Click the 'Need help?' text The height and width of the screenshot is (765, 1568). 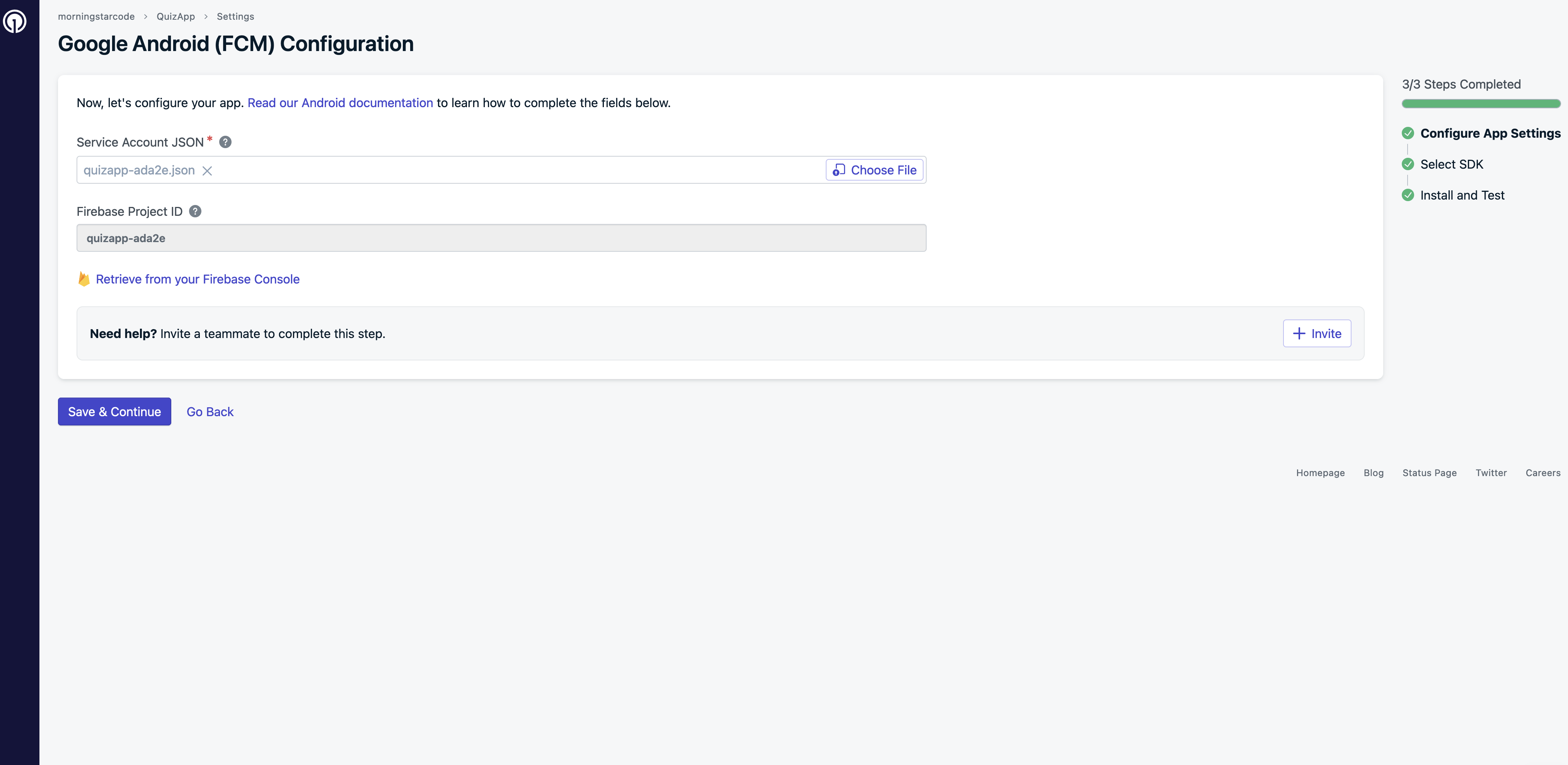(x=123, y=334)
